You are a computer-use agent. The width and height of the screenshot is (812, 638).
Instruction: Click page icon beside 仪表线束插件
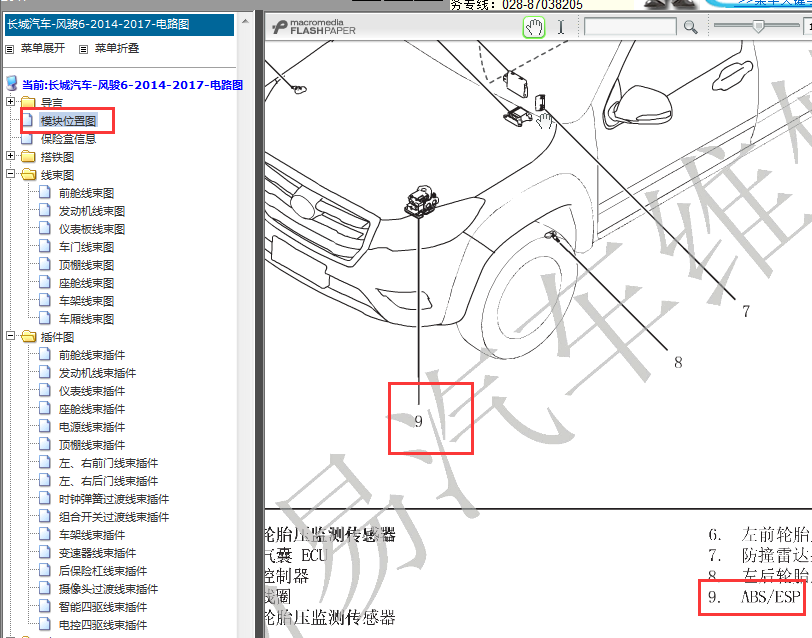[x=45, y=390]
